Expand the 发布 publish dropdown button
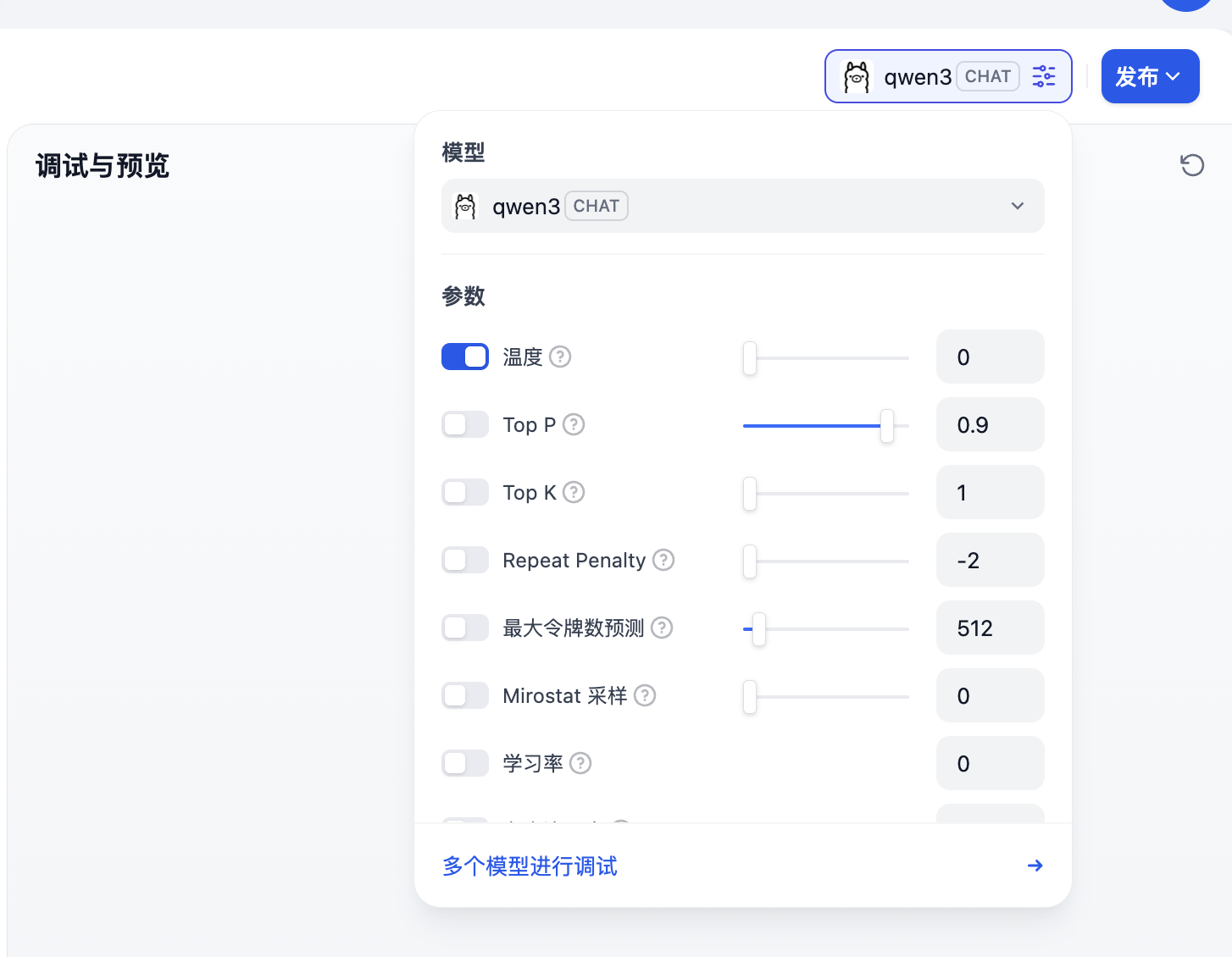Screen dimensions: 1232x957 pos(1149,76)
